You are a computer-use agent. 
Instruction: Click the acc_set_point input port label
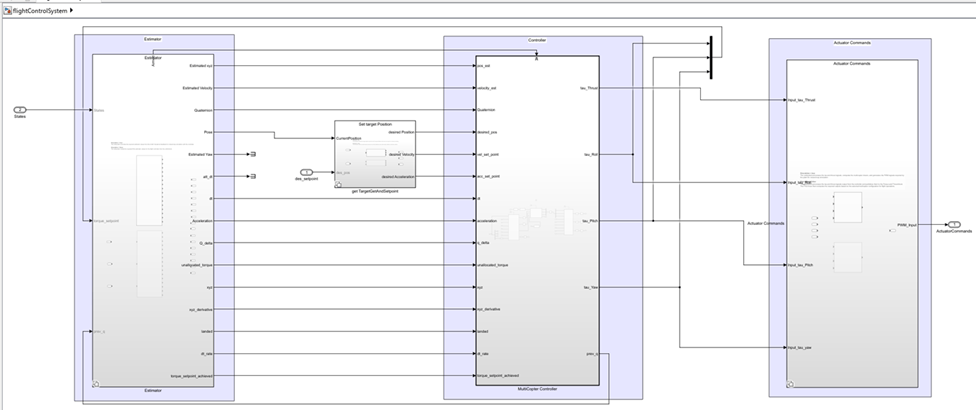tap(488, 177)
